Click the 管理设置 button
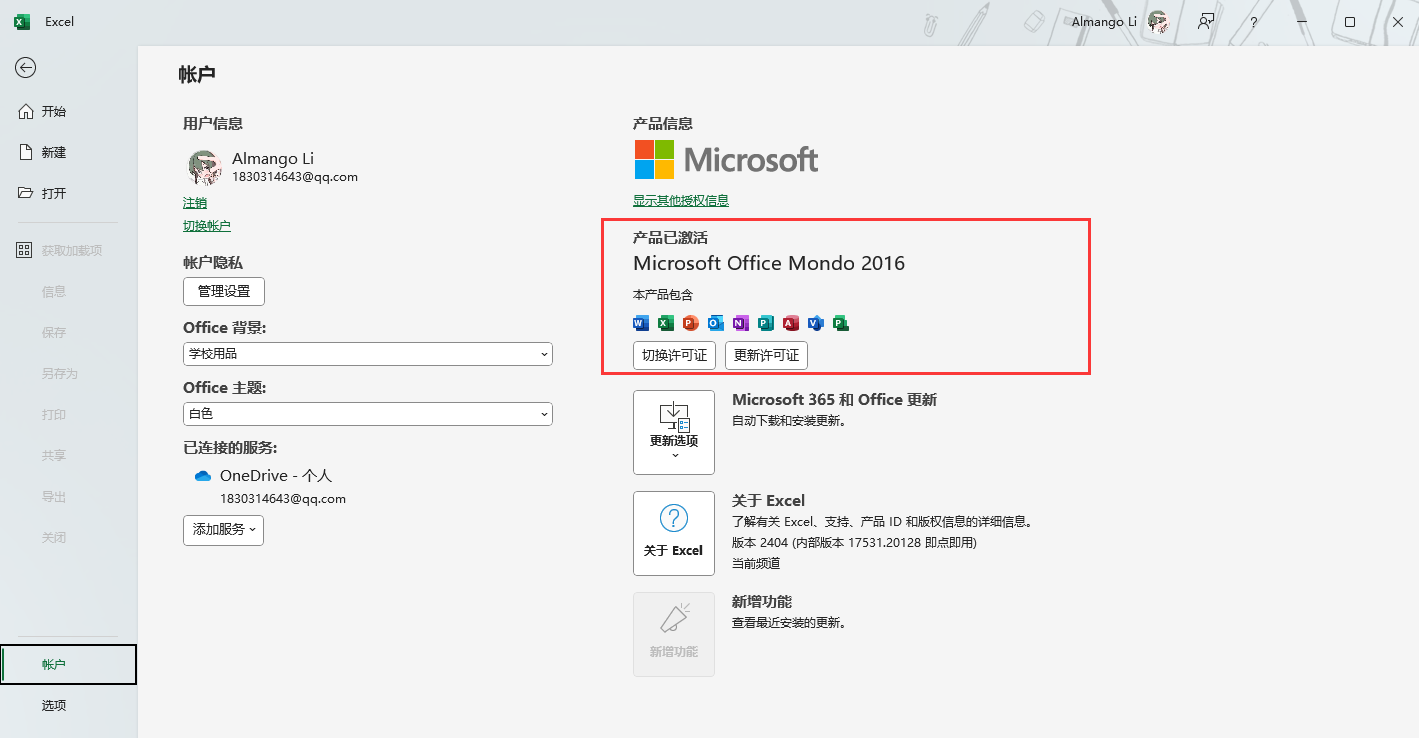This screenshot has height=738, width=1419. 223,292
